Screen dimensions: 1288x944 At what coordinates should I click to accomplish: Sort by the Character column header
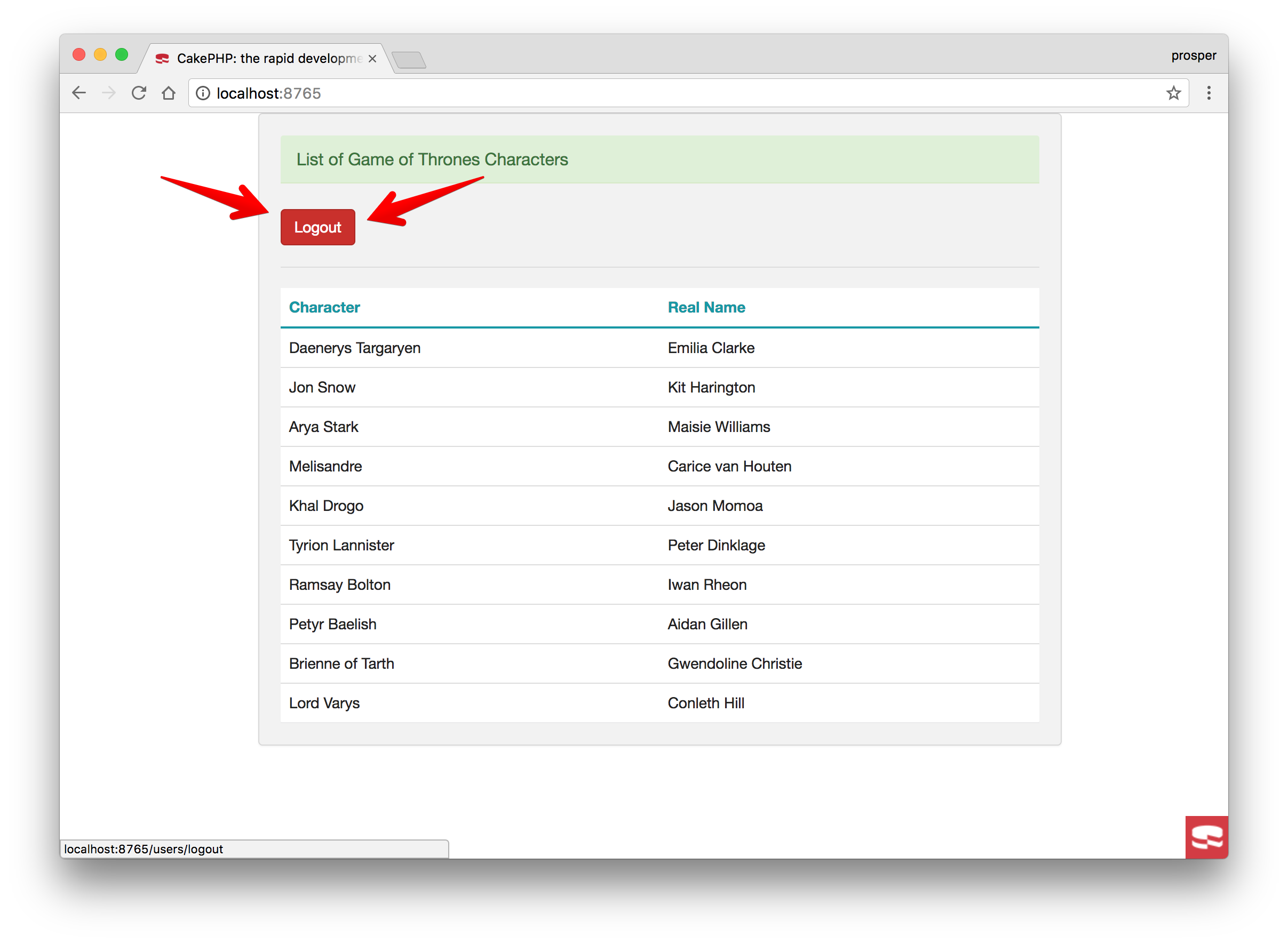click(x=324, y=307)
